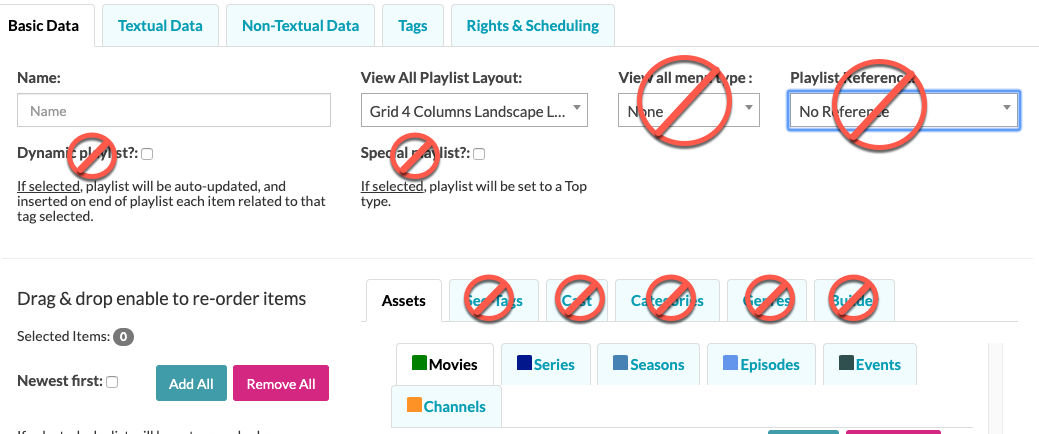Viewport: 1039px width, 434px height.
Task: Toggle the Special playlist checkbox
Action: (x=479, y=154)
